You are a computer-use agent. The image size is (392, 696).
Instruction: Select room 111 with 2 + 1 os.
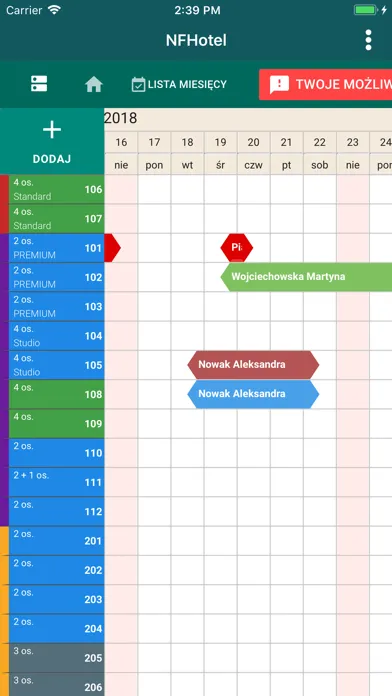[56, 482]
